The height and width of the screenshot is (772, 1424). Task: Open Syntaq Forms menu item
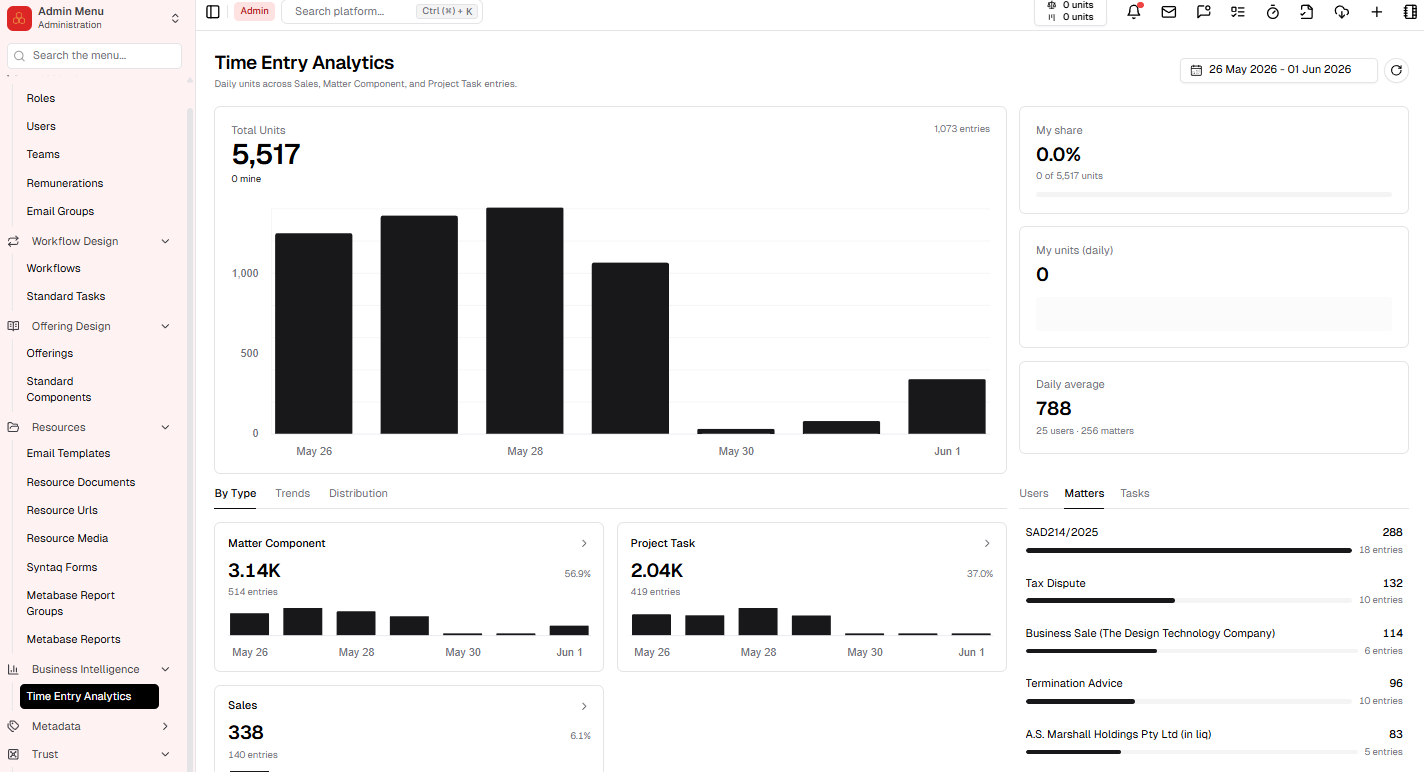click(x=62, y=567)
